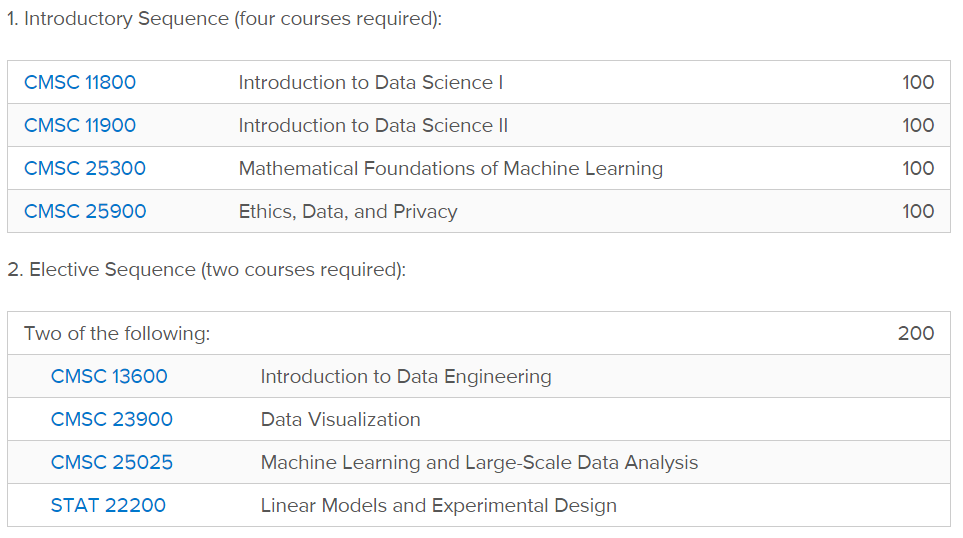Open the CMSC 11900 course link
Image resolution: width=963 pixels, height=538 pixels.
tap(80, 126)
